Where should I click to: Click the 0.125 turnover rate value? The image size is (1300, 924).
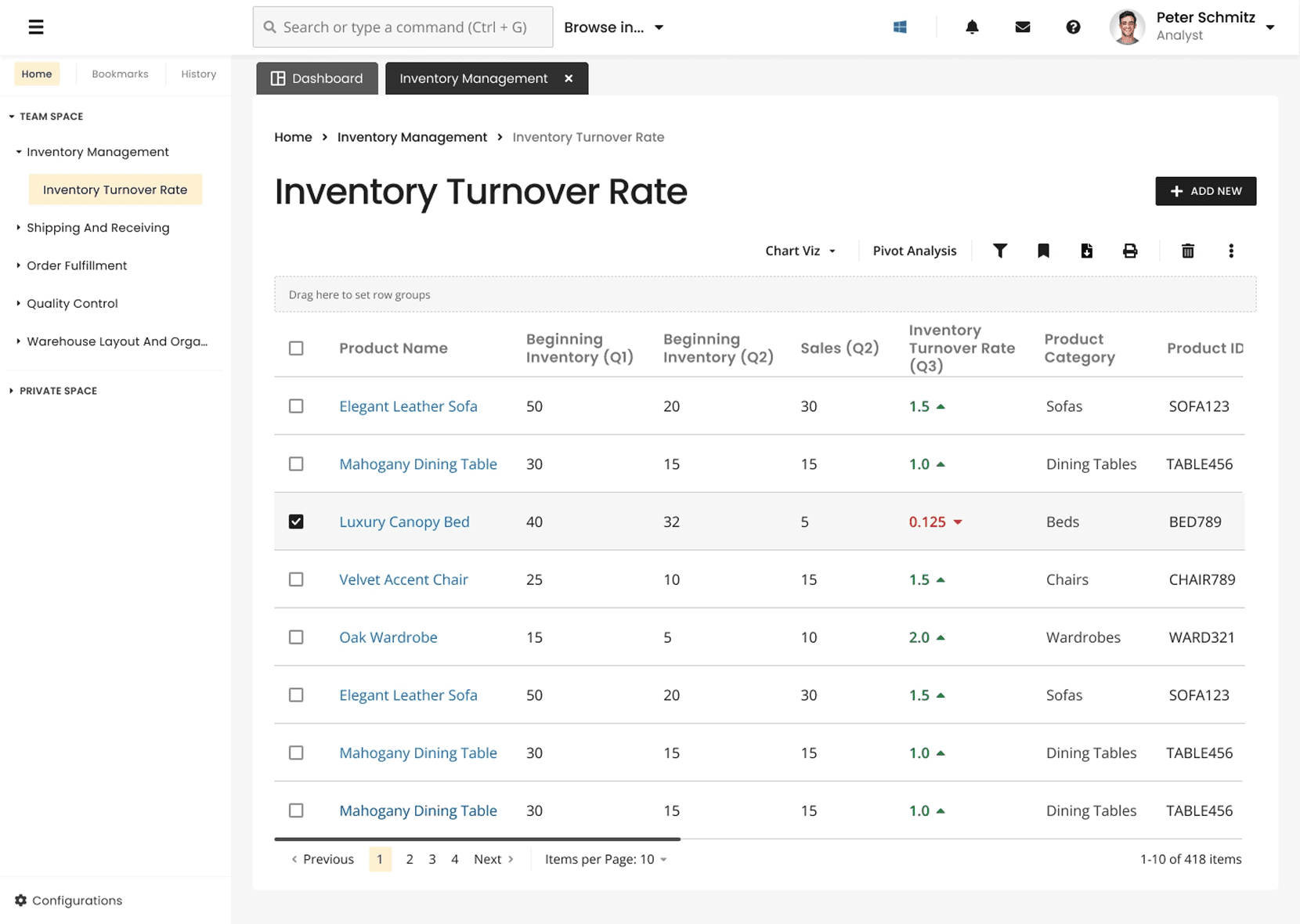coord(927,522)
